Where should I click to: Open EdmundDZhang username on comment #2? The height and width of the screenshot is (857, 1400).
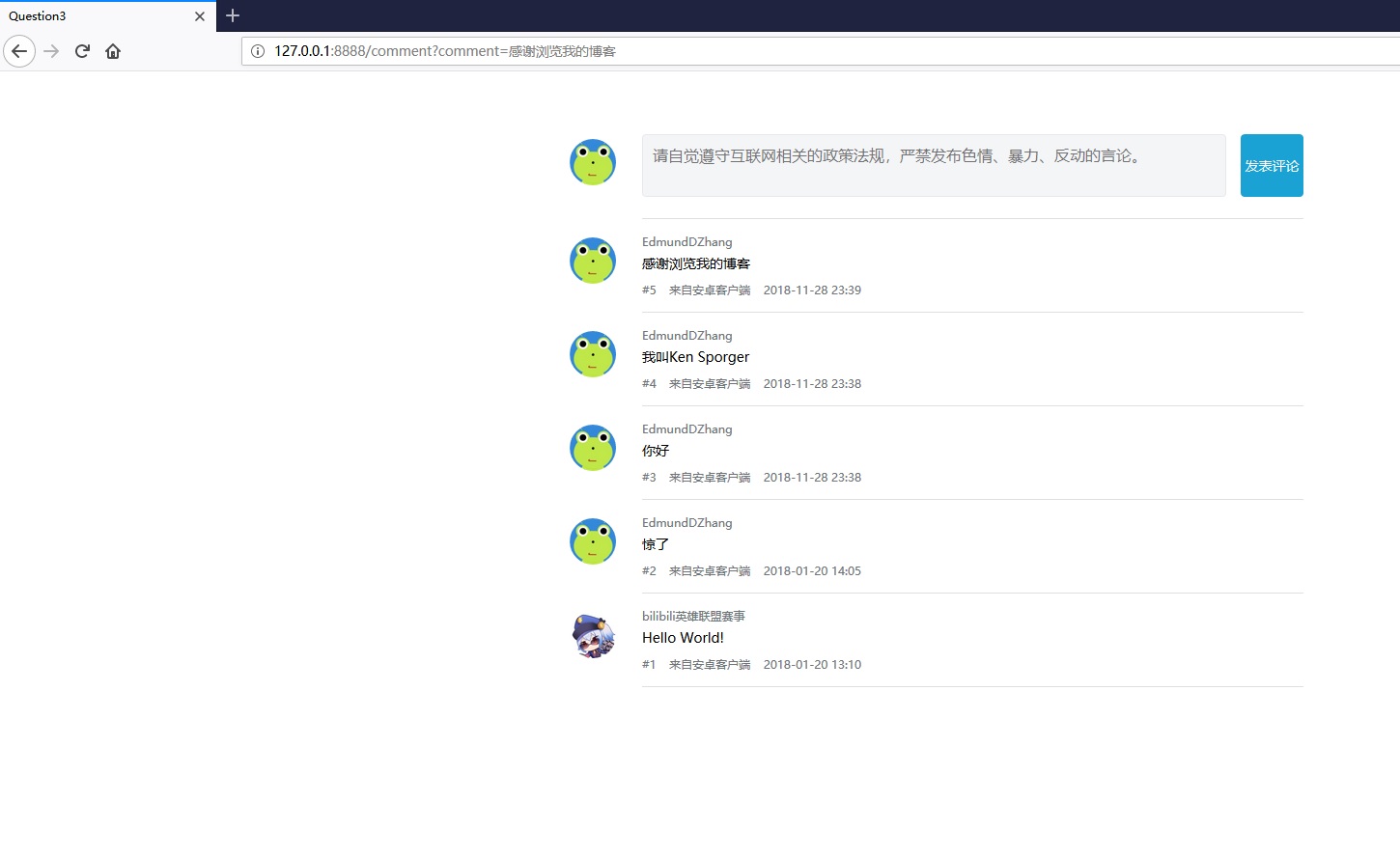coord(687,523)
